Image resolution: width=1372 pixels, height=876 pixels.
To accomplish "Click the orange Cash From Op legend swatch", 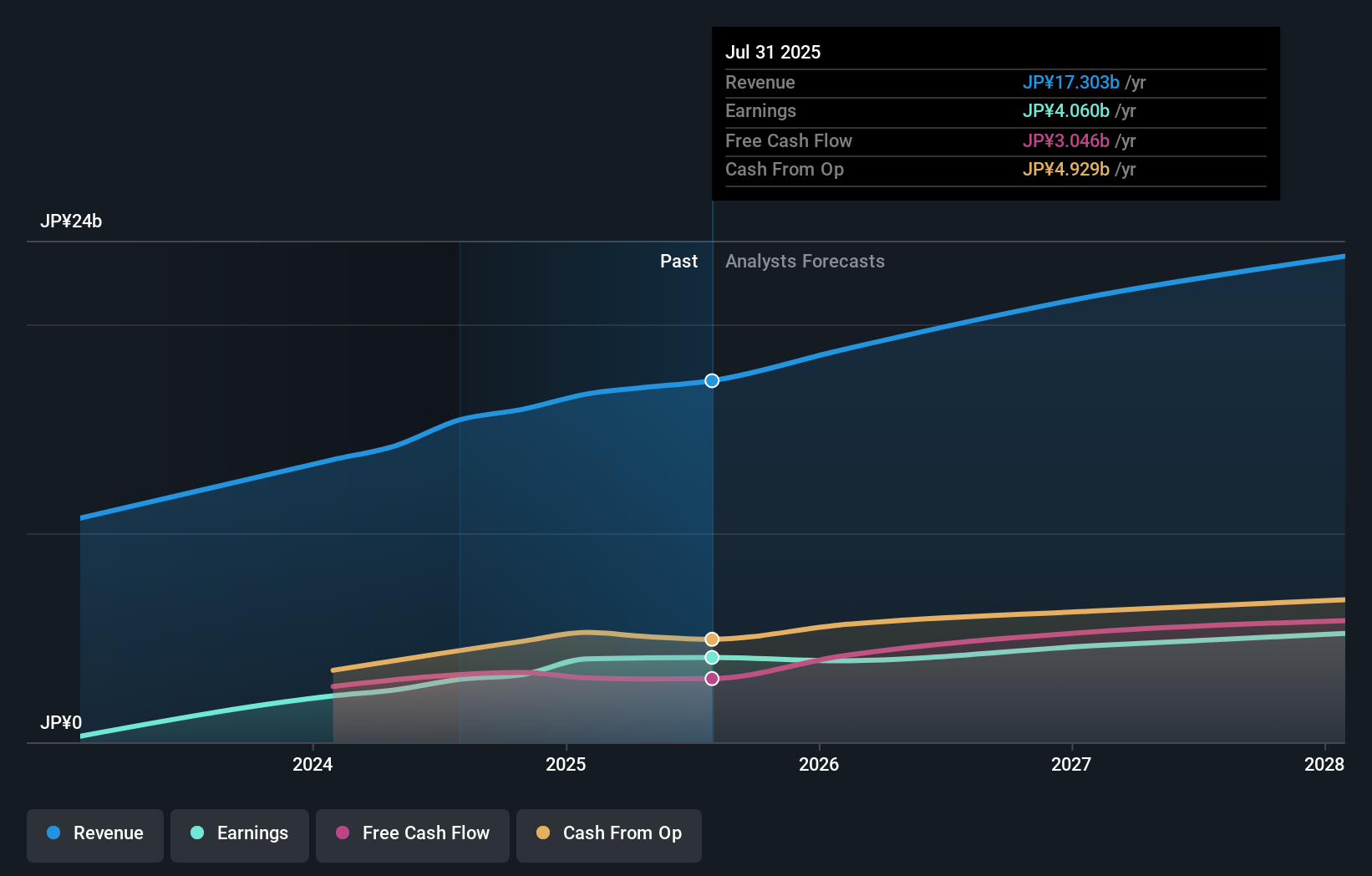I will [x=542, y=833].
